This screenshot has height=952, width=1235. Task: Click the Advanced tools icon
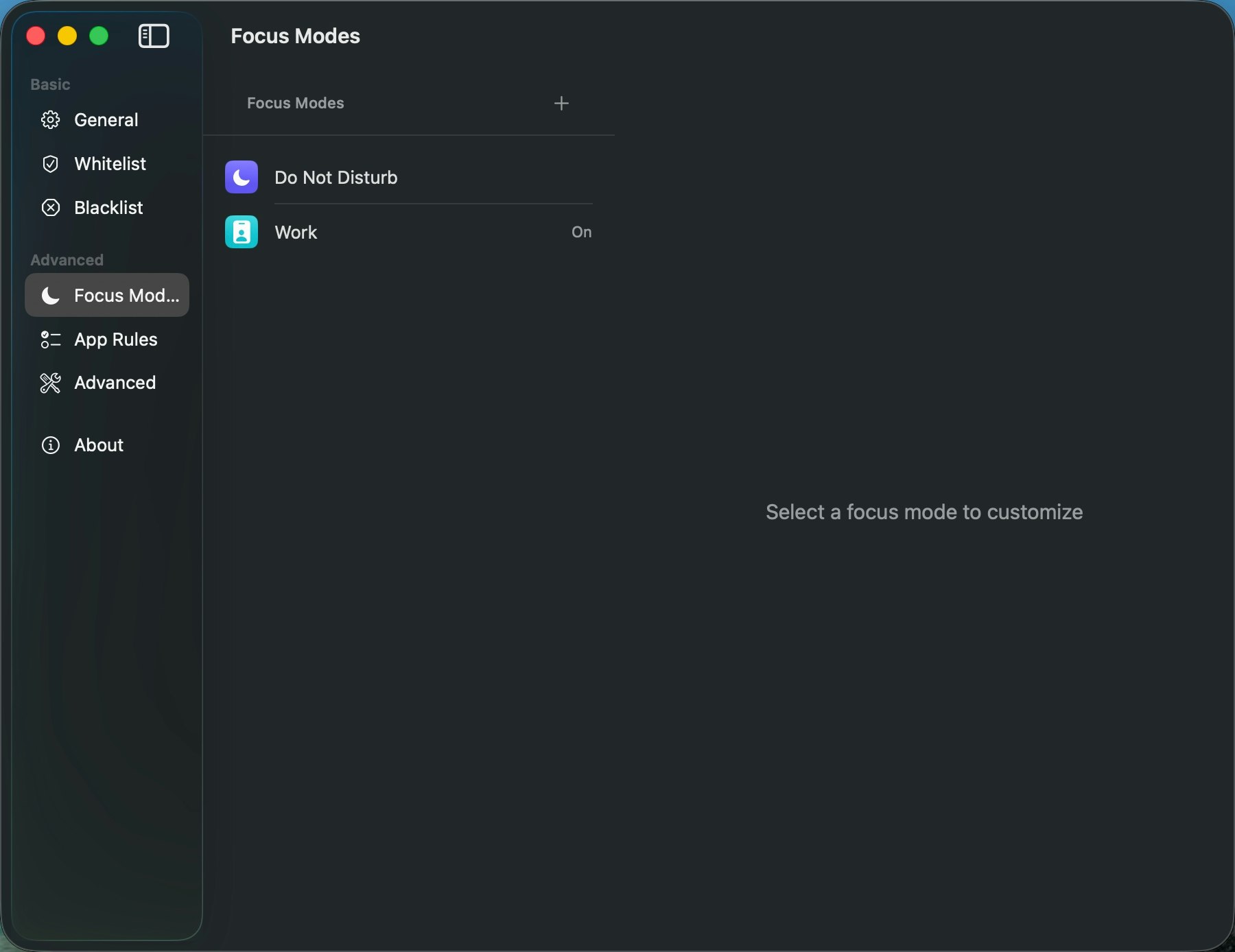pos(50,383)
